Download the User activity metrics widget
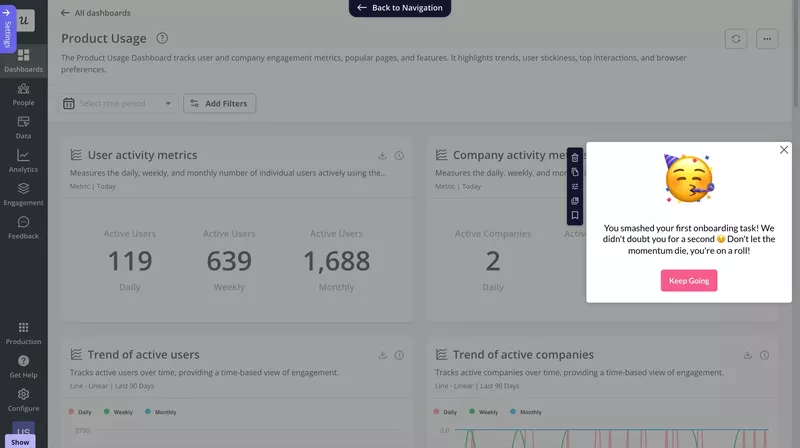800x448 pixels. click(x=382, y=156)
